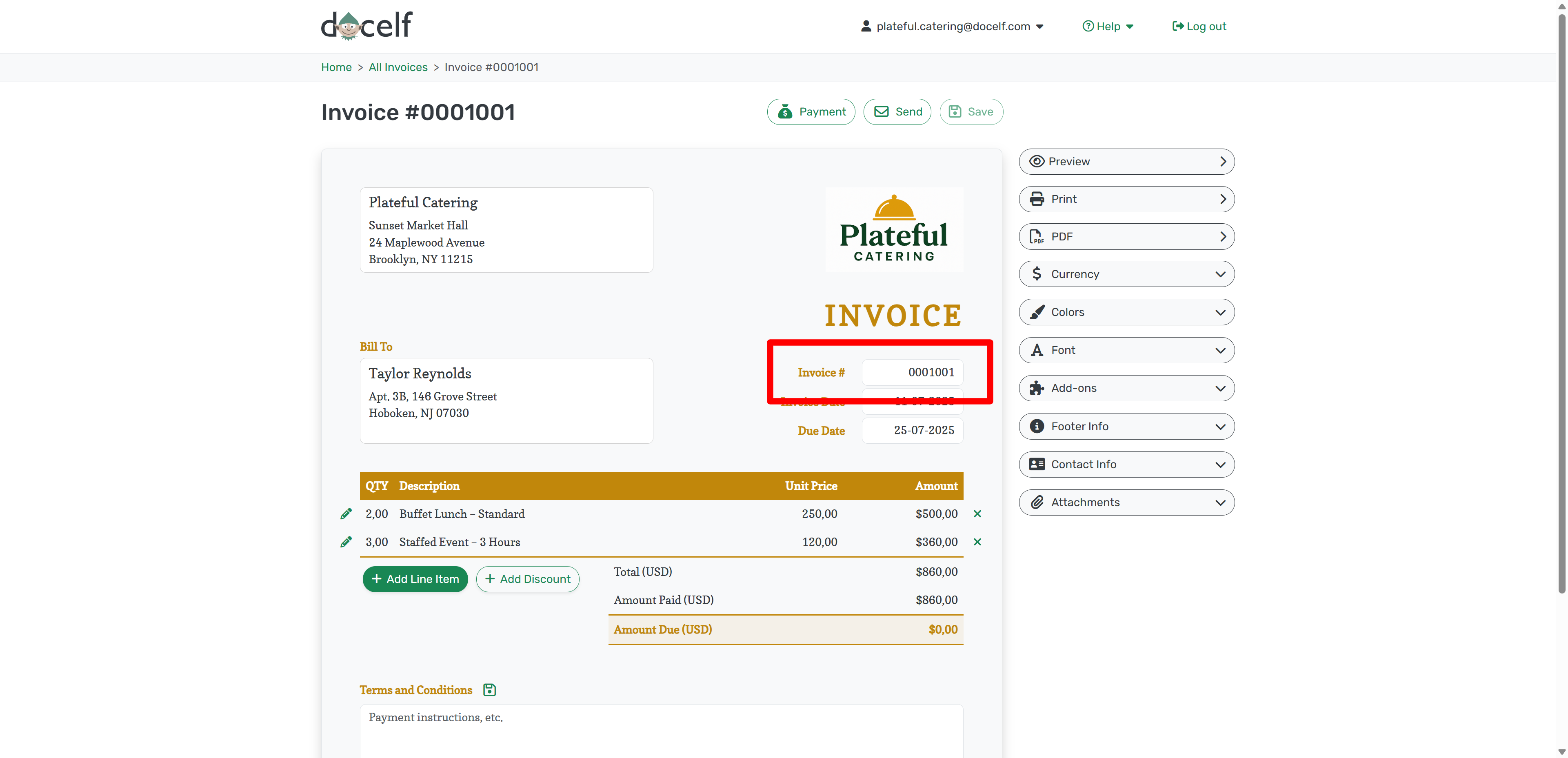1568x758 pixels.
Task: Click the Print printer icon
Action: [x=1037, y=199]
